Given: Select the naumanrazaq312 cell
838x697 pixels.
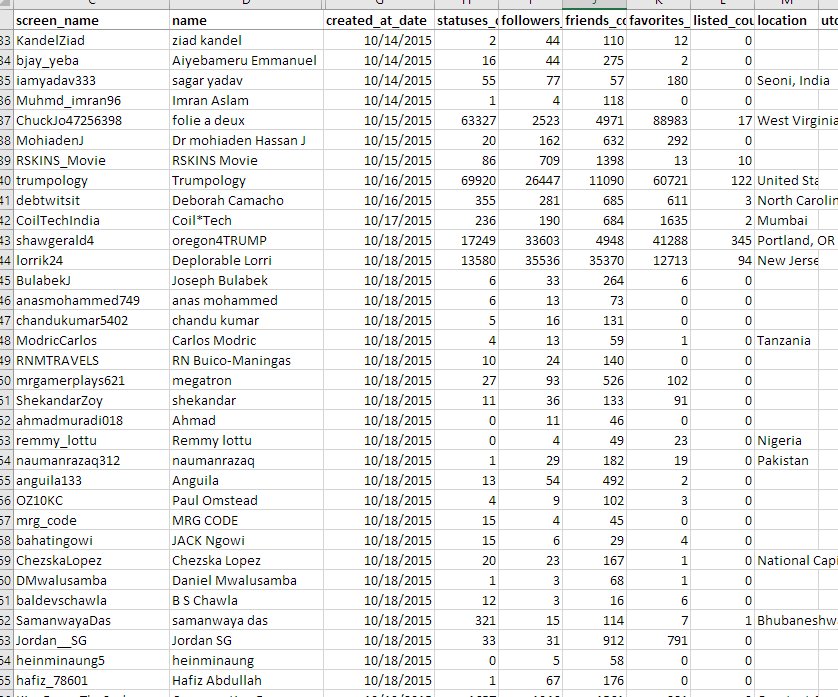Looking at the screenshot, I should [91, 461].
